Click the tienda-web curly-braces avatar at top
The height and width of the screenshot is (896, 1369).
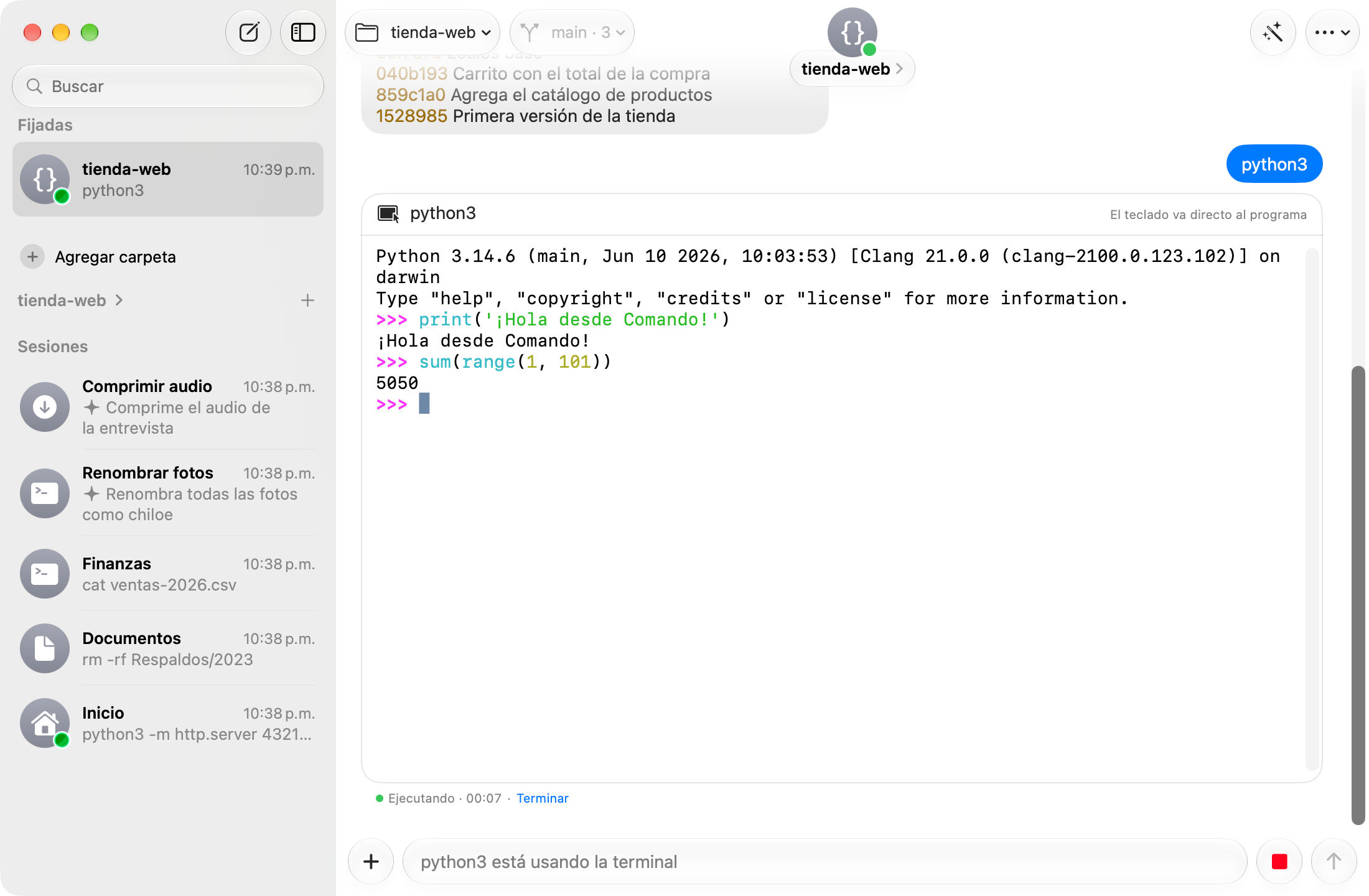click(x=852, y=32)
